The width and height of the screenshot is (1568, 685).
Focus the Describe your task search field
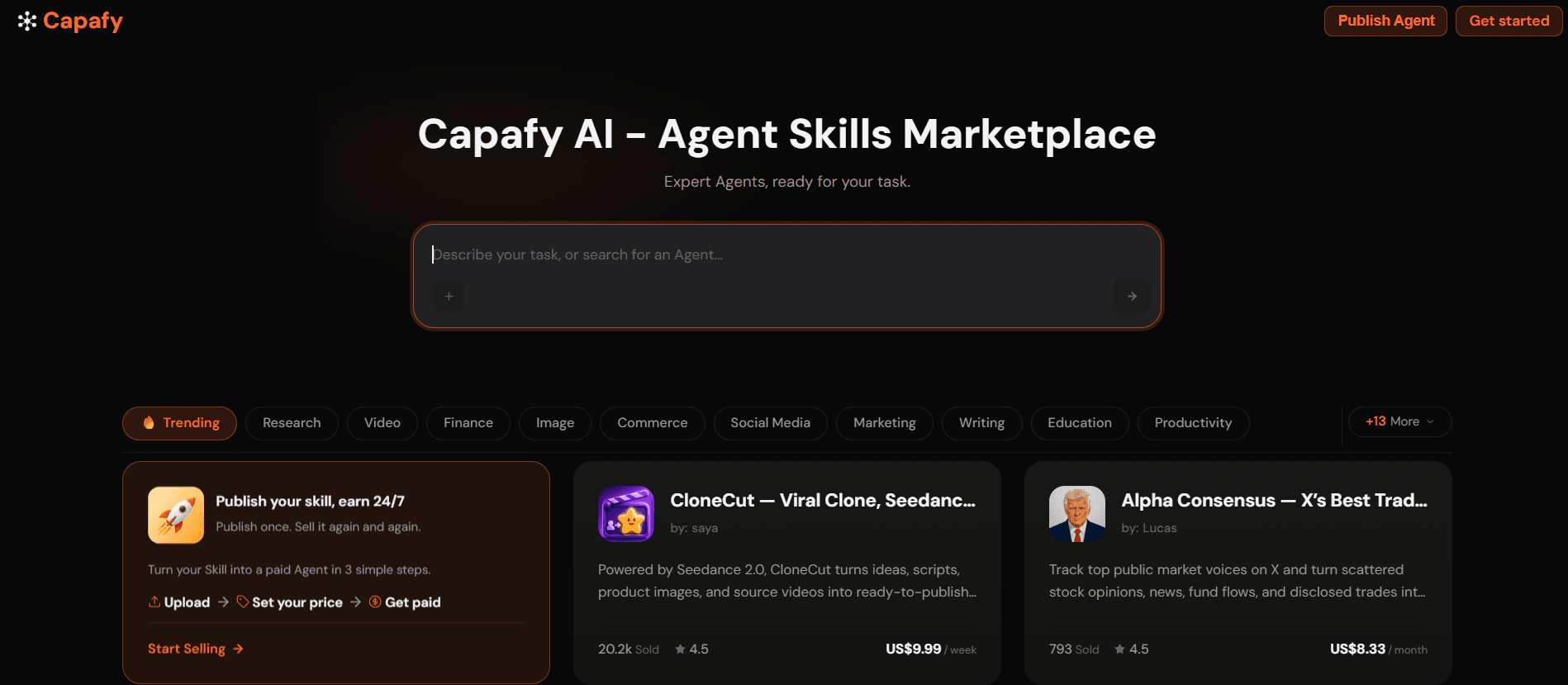787,254
